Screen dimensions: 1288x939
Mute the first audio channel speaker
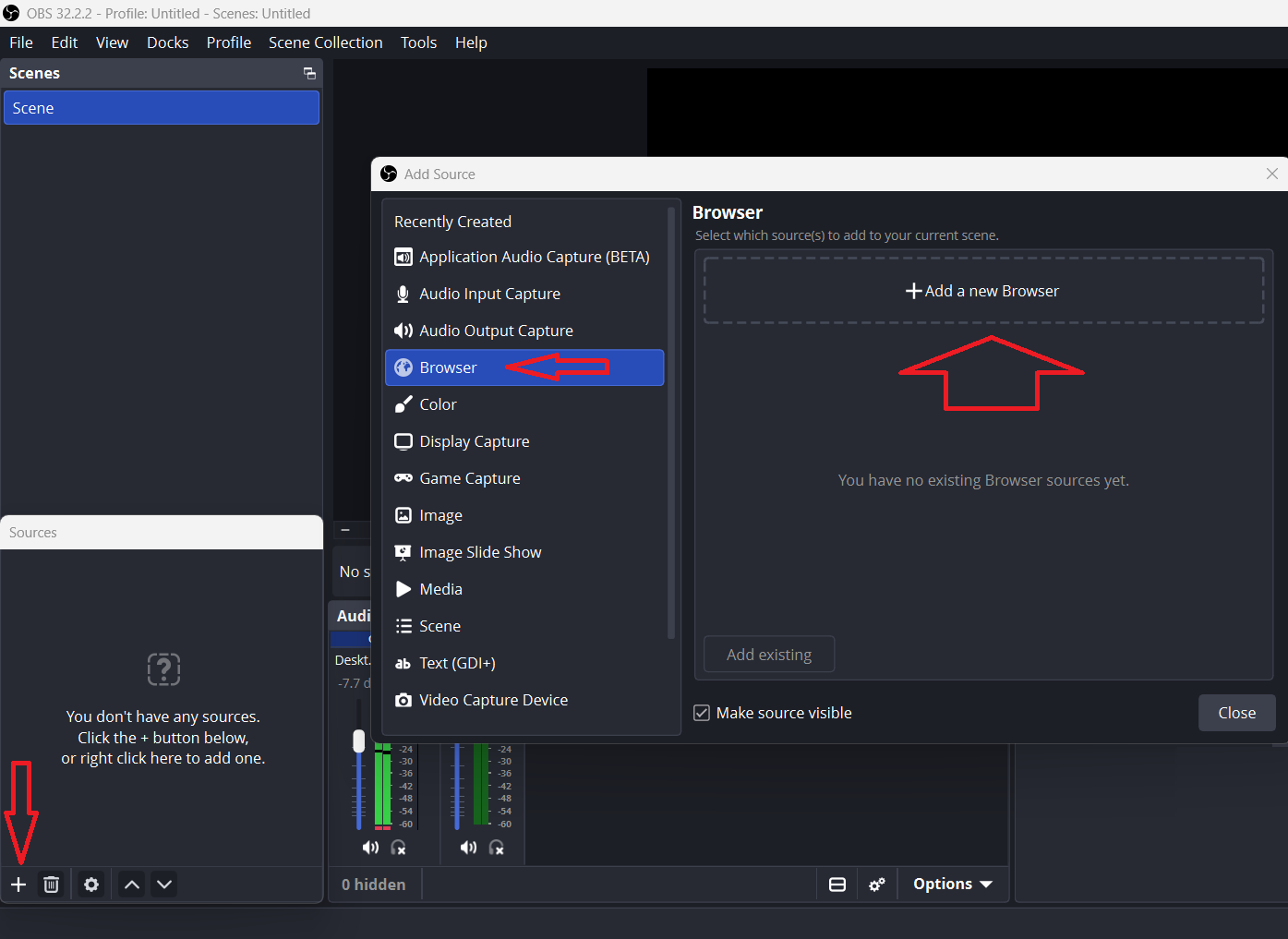pos(370,848)
